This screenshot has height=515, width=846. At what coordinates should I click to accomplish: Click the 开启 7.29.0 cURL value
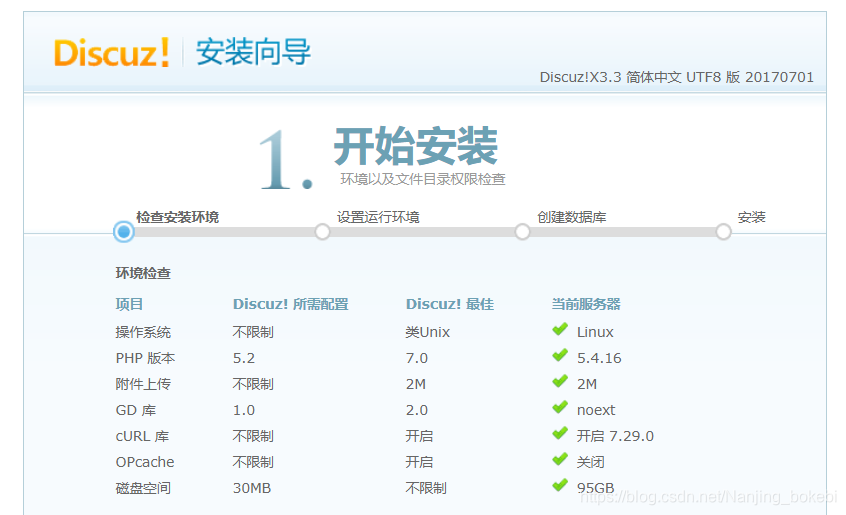[615, 436]
